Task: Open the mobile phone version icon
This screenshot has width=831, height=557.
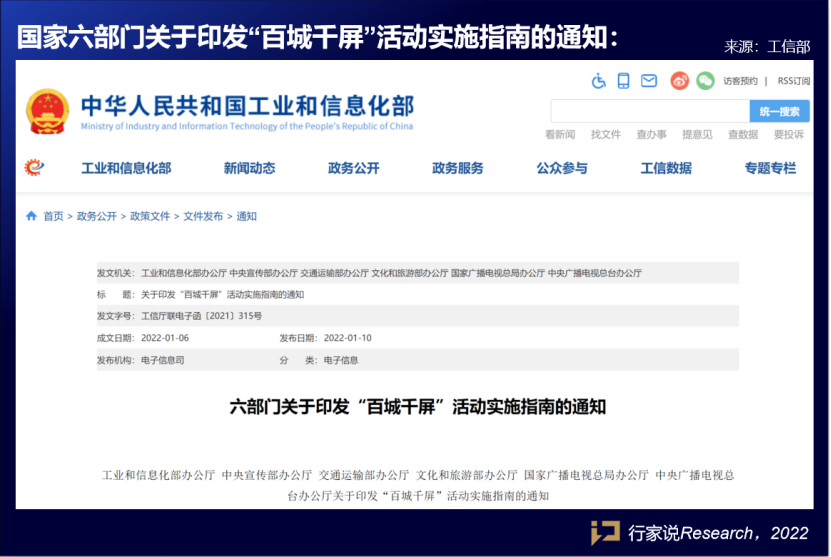Action: (x=624, y=81)
